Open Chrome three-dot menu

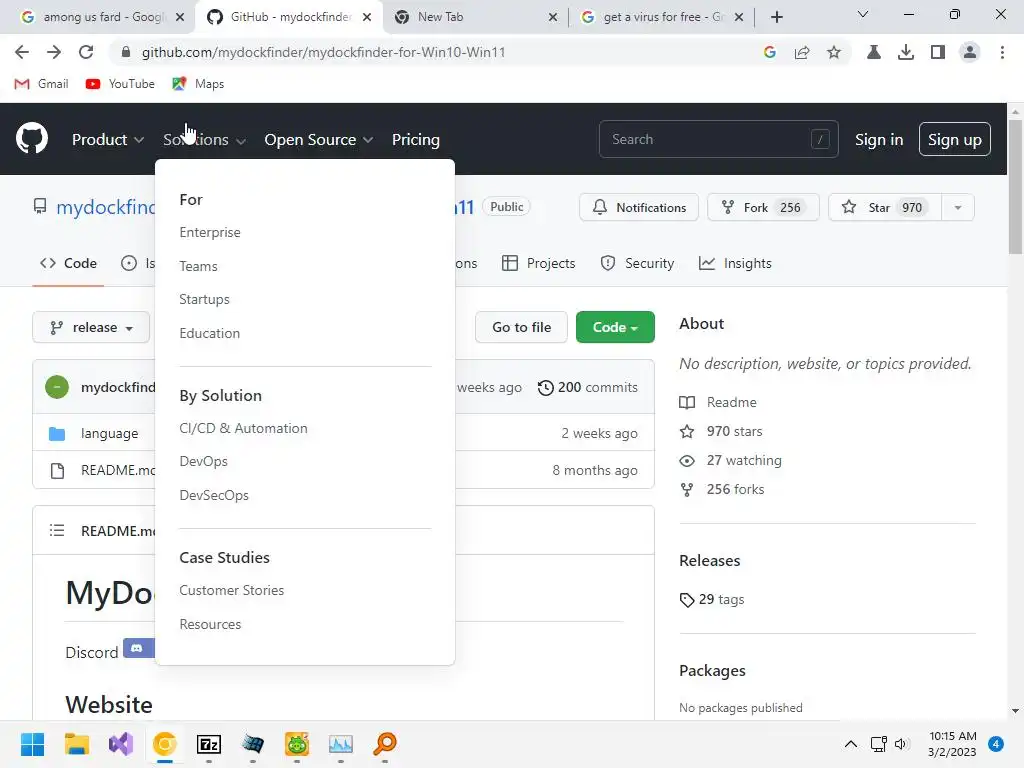coord(1002,52)
